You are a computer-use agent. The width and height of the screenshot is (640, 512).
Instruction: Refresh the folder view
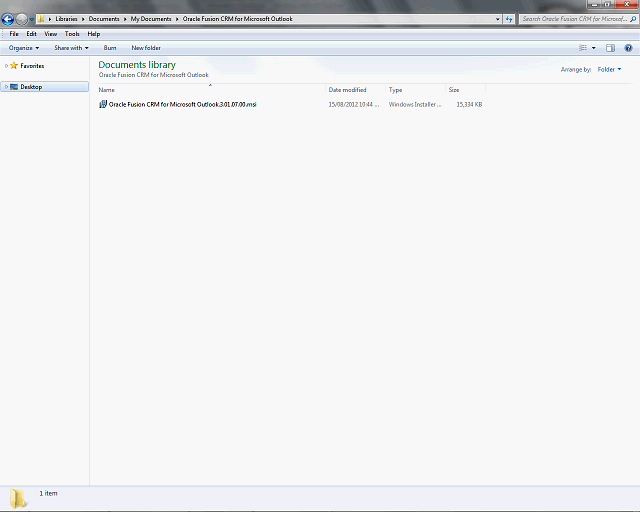pos(509,19)
